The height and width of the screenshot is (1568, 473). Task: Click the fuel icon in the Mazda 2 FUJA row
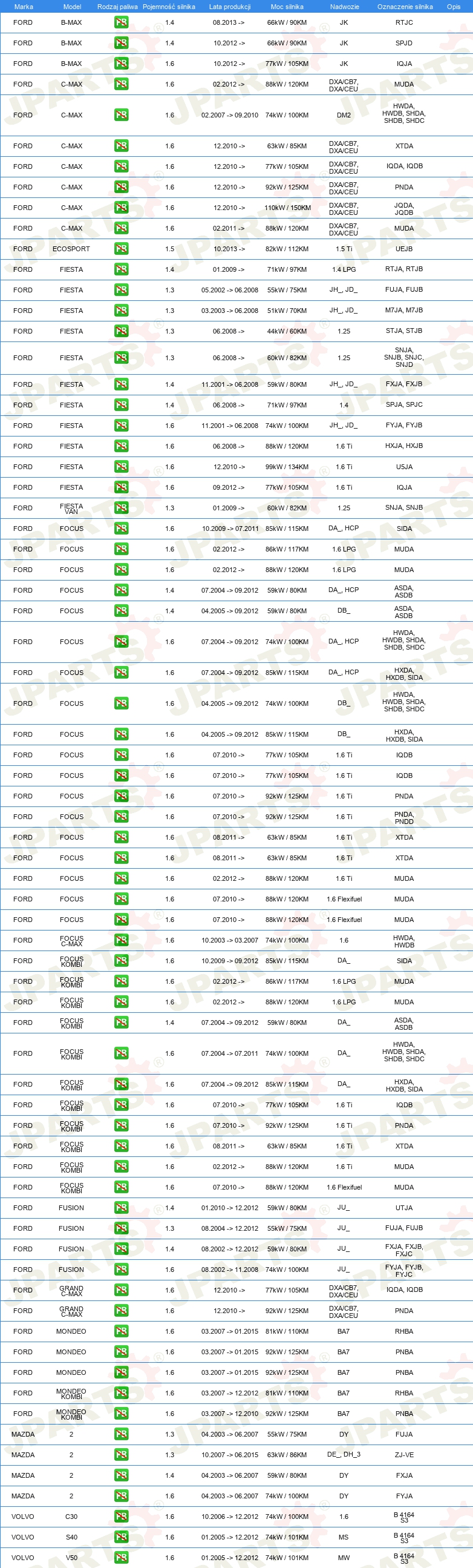click(x=122, y=1434)
